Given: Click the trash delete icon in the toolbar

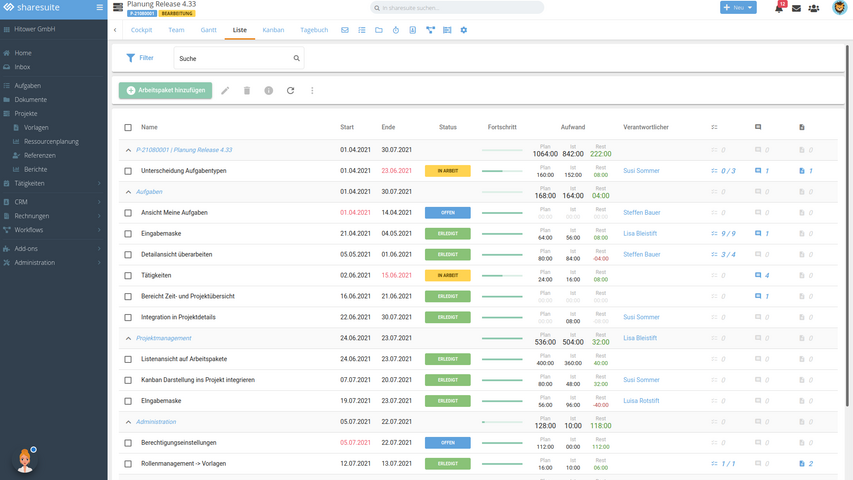Looking at the screenshot, I should [247, 91].
